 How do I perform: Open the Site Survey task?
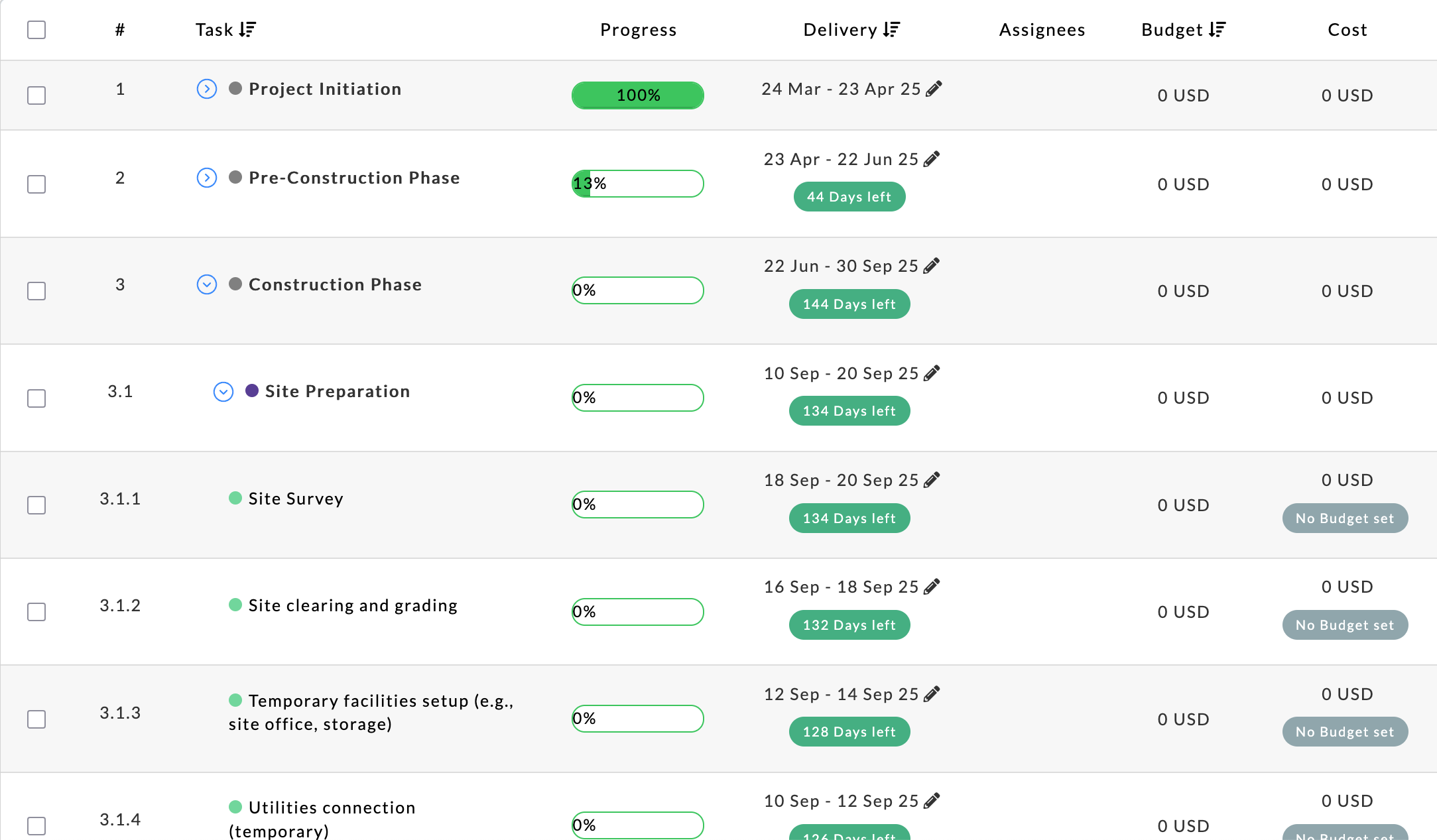pyautogui.click(x=296, y=499)
